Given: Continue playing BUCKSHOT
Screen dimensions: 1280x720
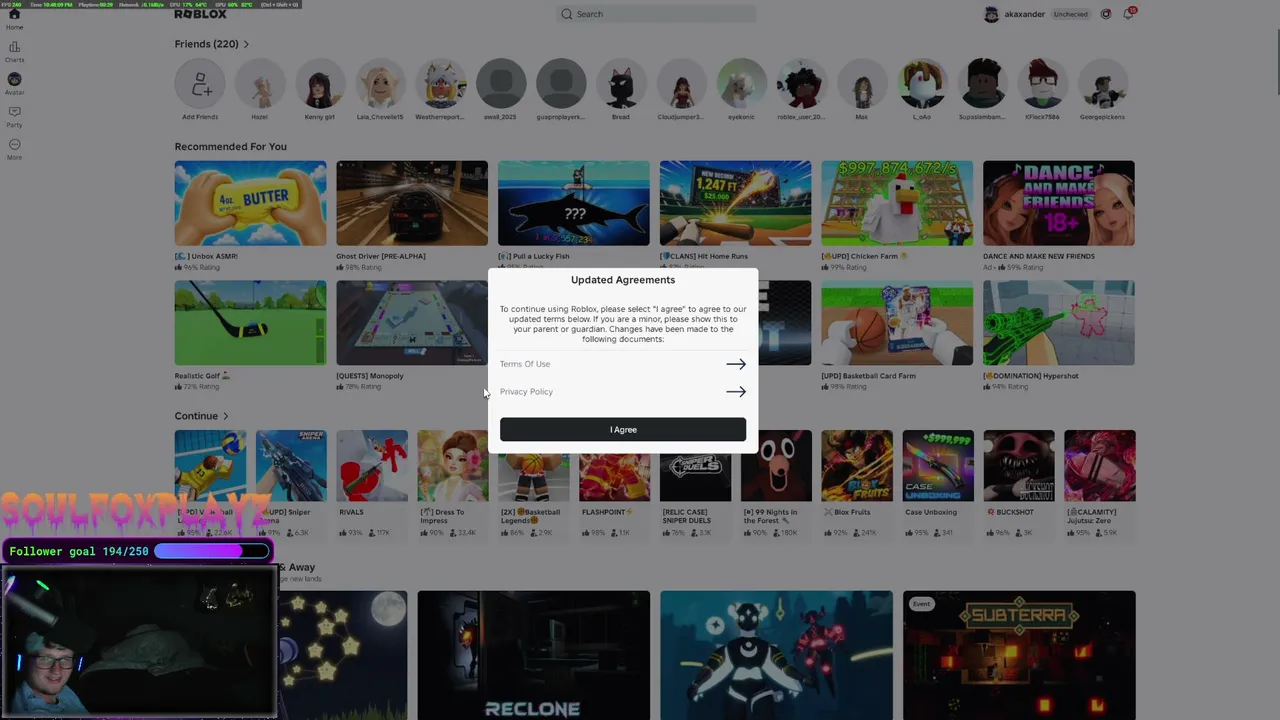Looking at the screenshot, I should pos(1019,466).
